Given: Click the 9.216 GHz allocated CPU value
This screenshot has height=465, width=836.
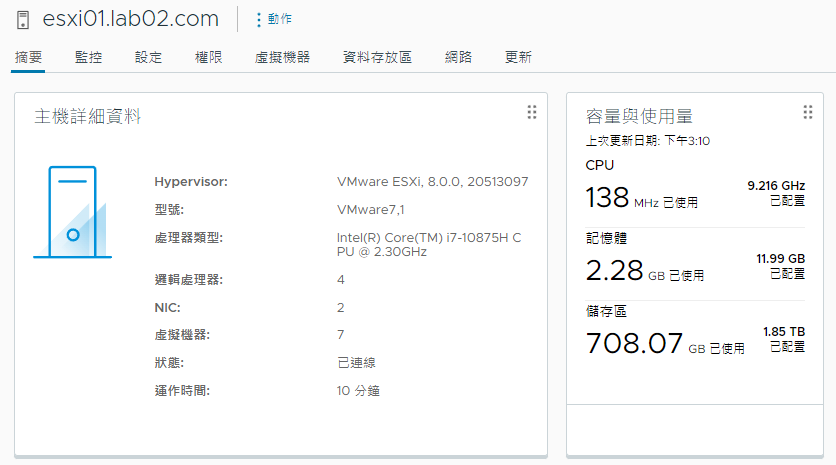Looking at the screenshot, I should (x=776, y=186).
